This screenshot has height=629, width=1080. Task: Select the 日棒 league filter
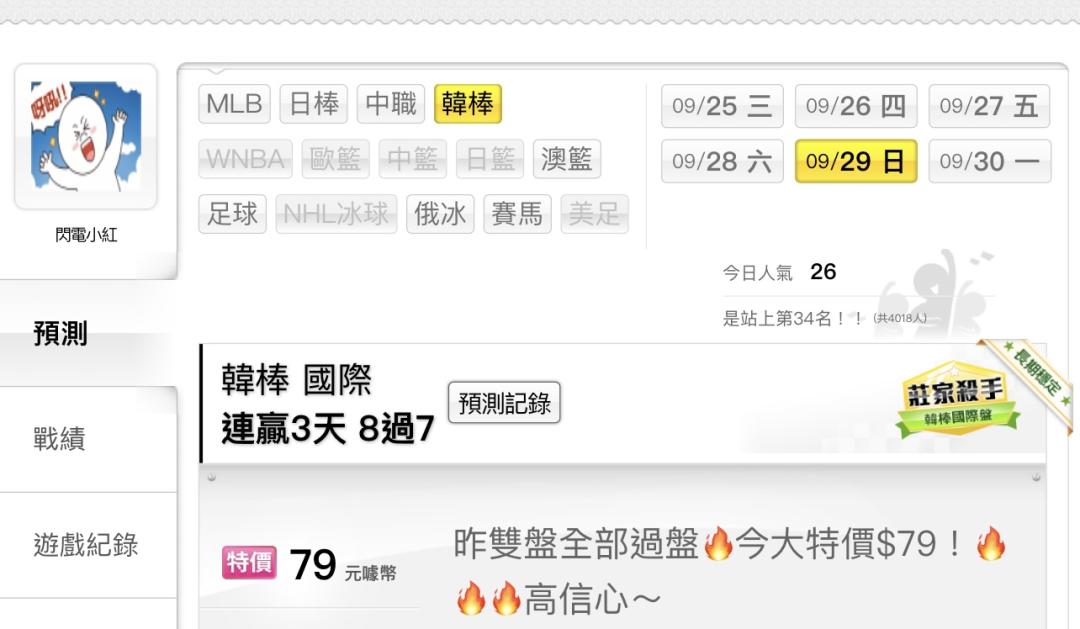coord(313,104)
